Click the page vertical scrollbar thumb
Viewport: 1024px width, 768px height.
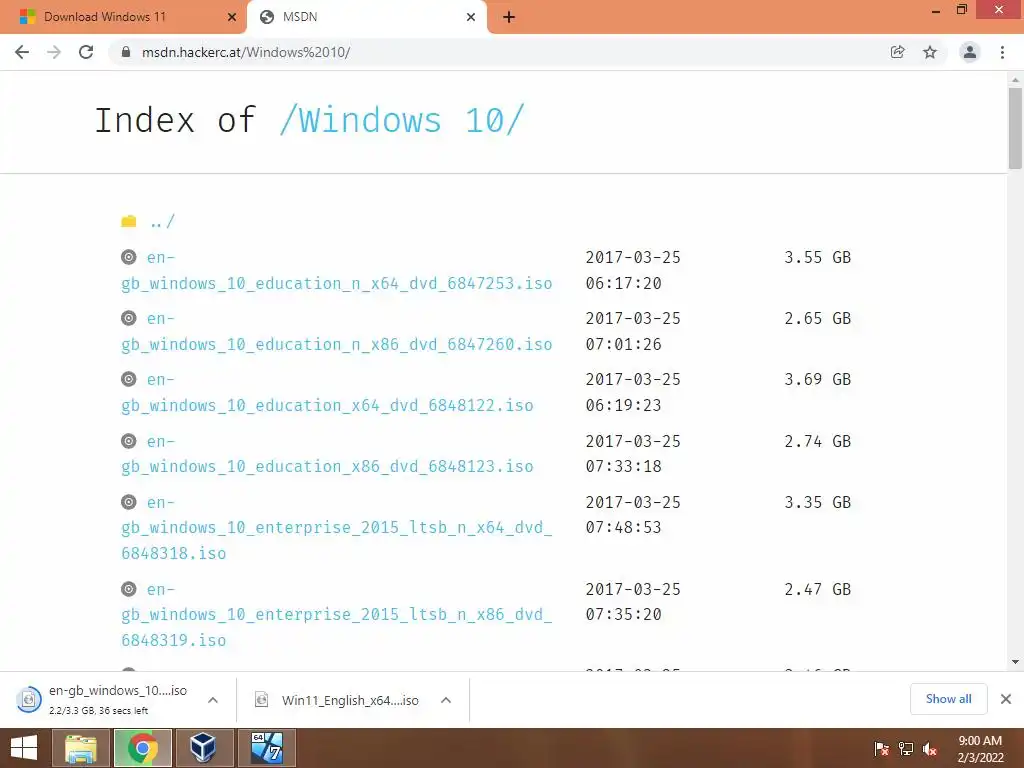[1015, 127]
